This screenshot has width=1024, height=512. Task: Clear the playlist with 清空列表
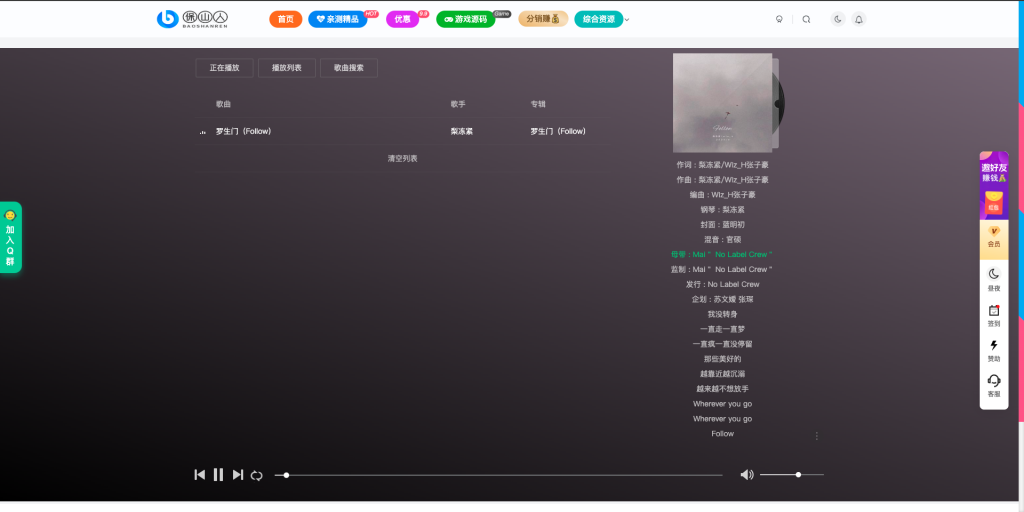[x=402, y=159]
